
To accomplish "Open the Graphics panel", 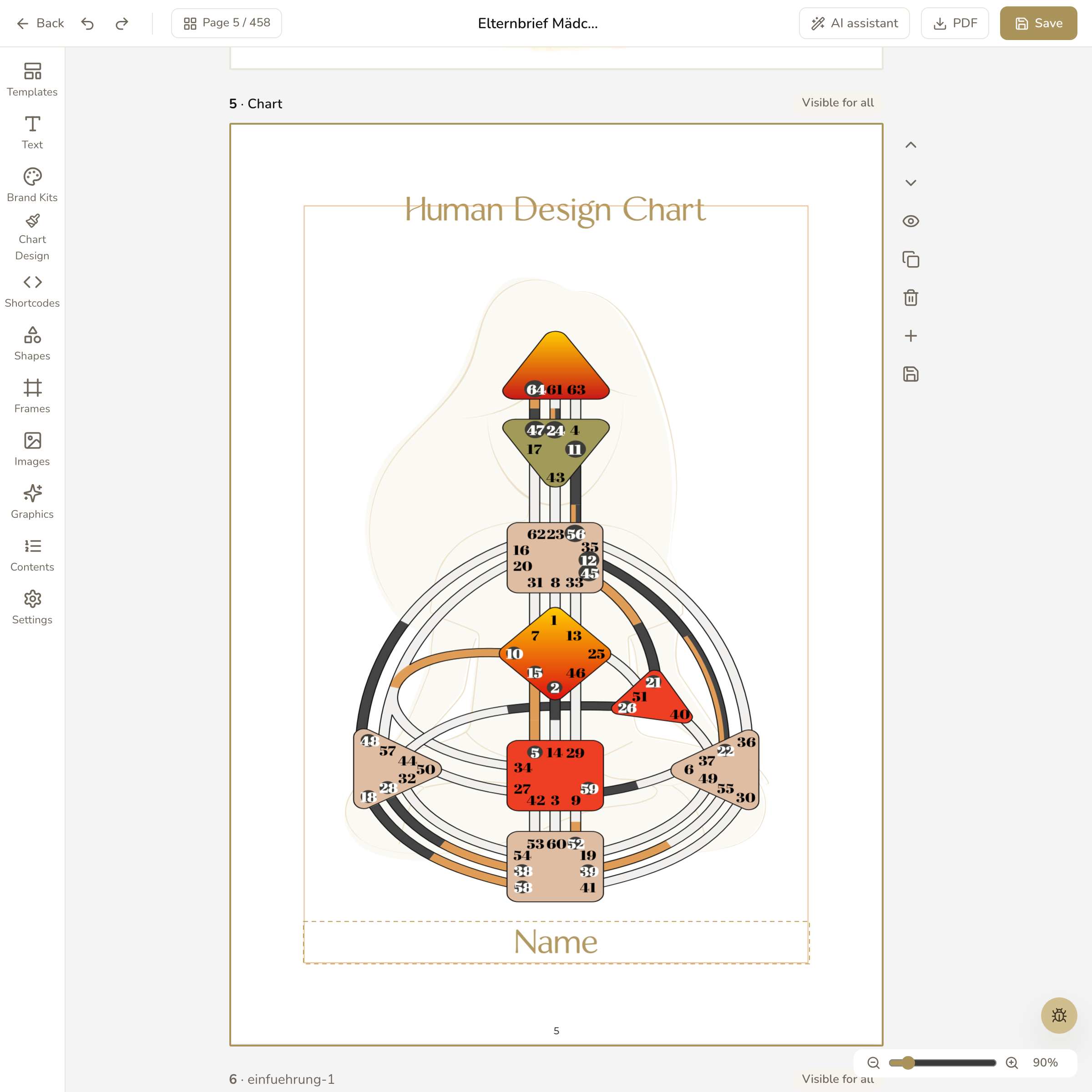I will pos(32,501).
